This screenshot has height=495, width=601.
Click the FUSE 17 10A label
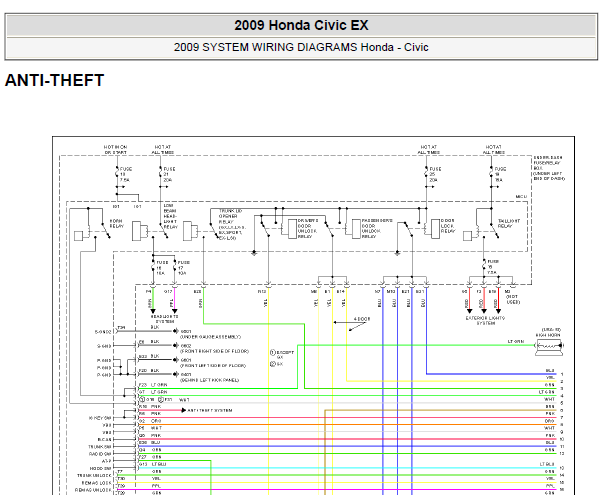(183, 268)
